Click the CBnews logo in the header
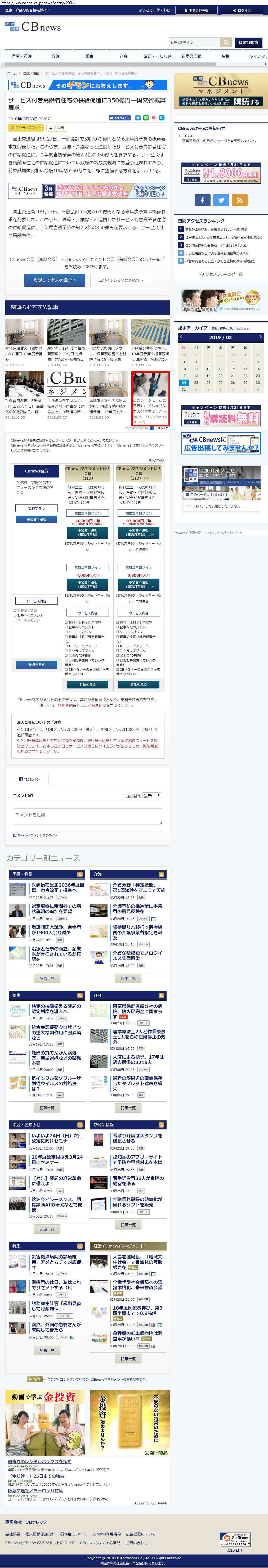Screen dimensions: 268x1568 tap(33, 26)
